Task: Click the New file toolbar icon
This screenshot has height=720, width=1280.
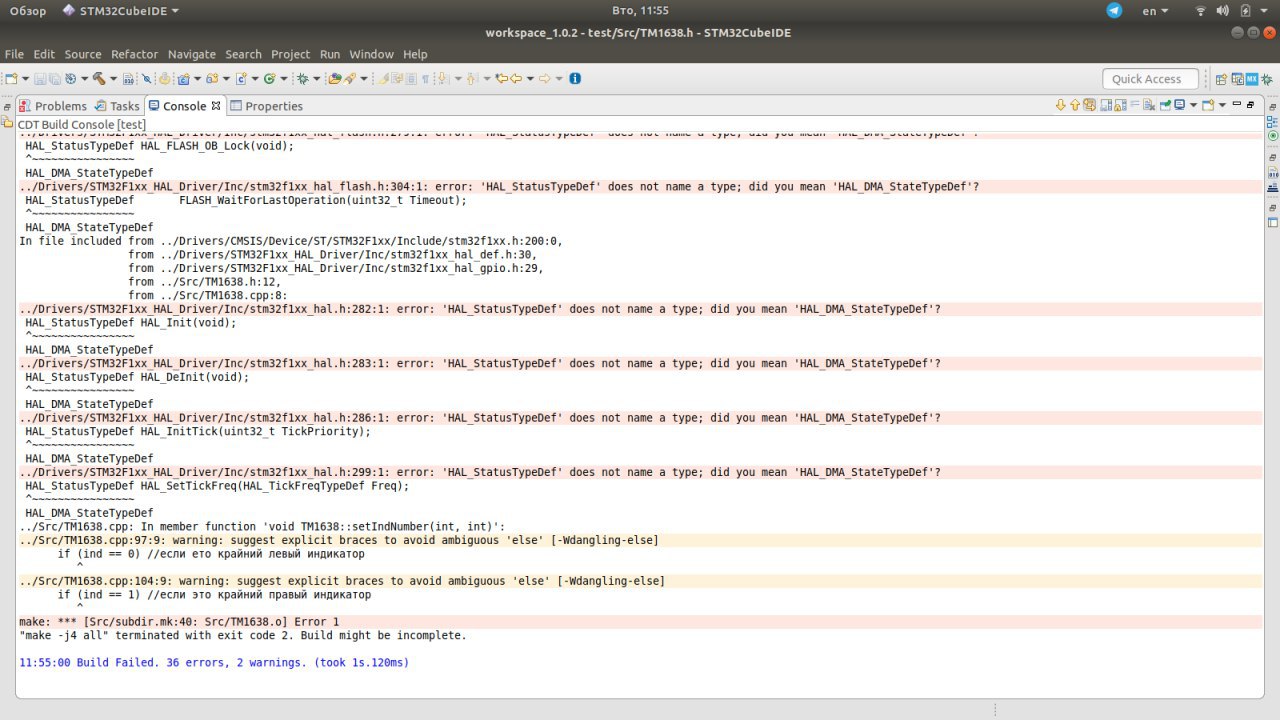Action: tap(10, 79)
